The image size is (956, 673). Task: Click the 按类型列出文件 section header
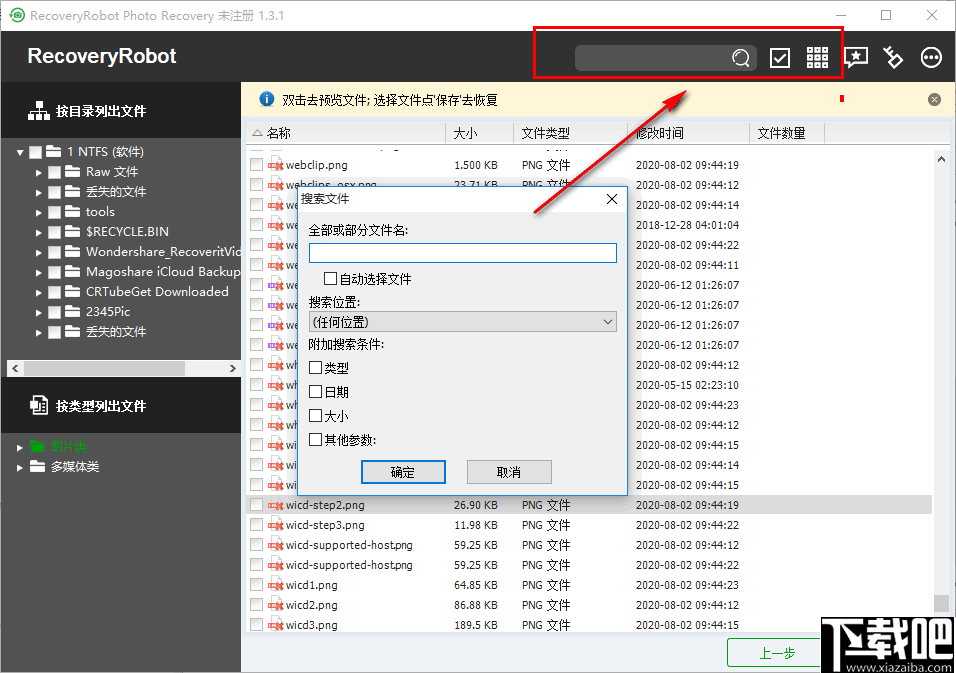point(121,405)
